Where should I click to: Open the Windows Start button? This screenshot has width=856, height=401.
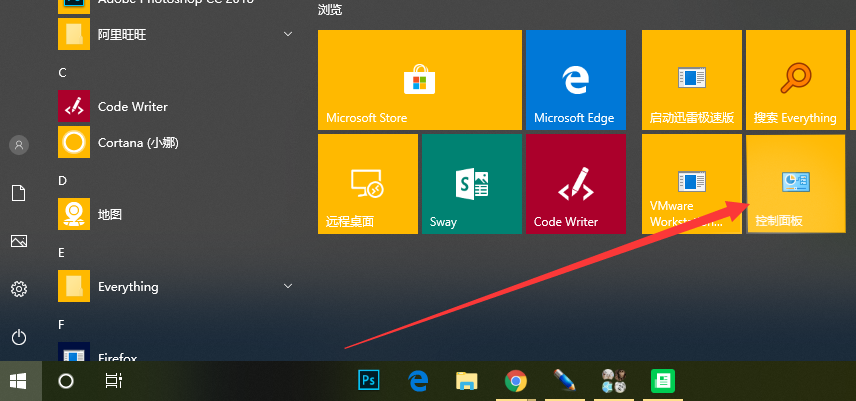pos(19,381)
